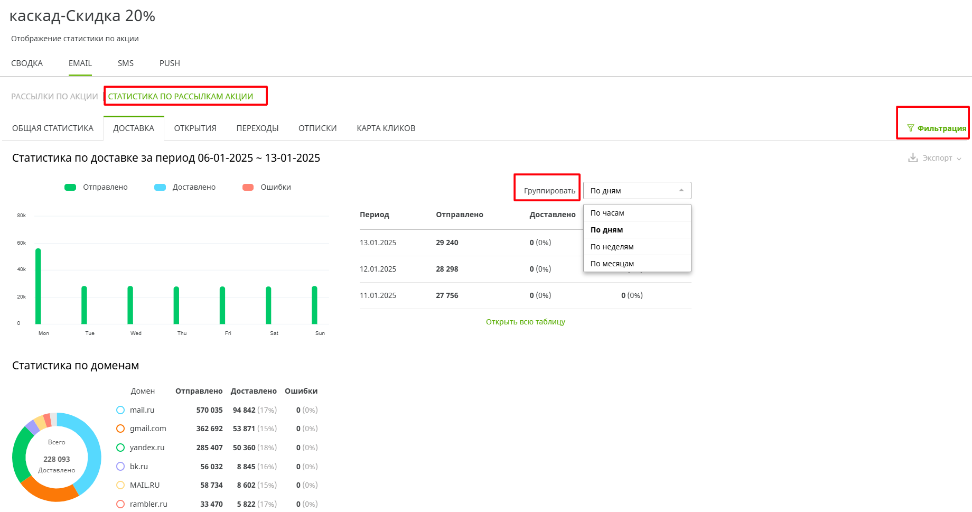Go to the Карта кликов tab
Screen dimensions: 972x512
385,128
